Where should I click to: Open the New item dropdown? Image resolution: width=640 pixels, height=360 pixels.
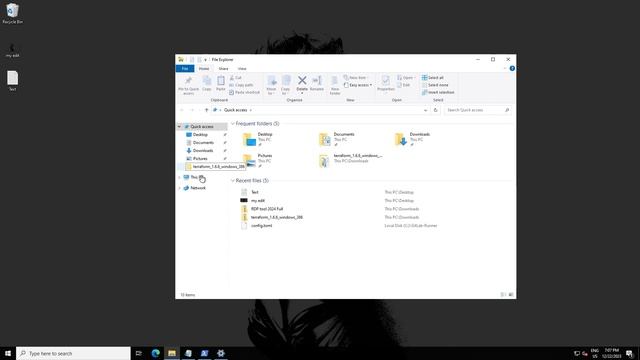[x=356, y=78]
